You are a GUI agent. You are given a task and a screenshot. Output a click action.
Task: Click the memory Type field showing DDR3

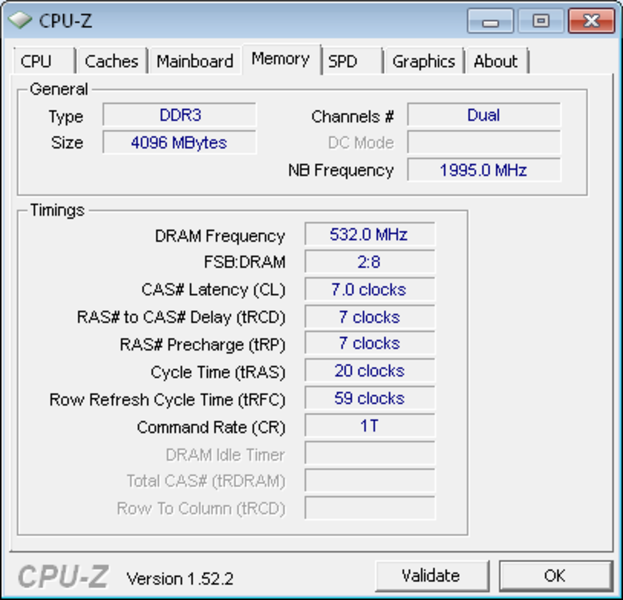click(180, 115)
